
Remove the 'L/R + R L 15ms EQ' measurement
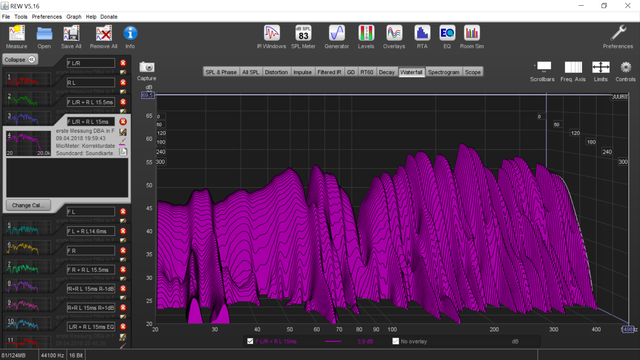click(x=123, y=327)
